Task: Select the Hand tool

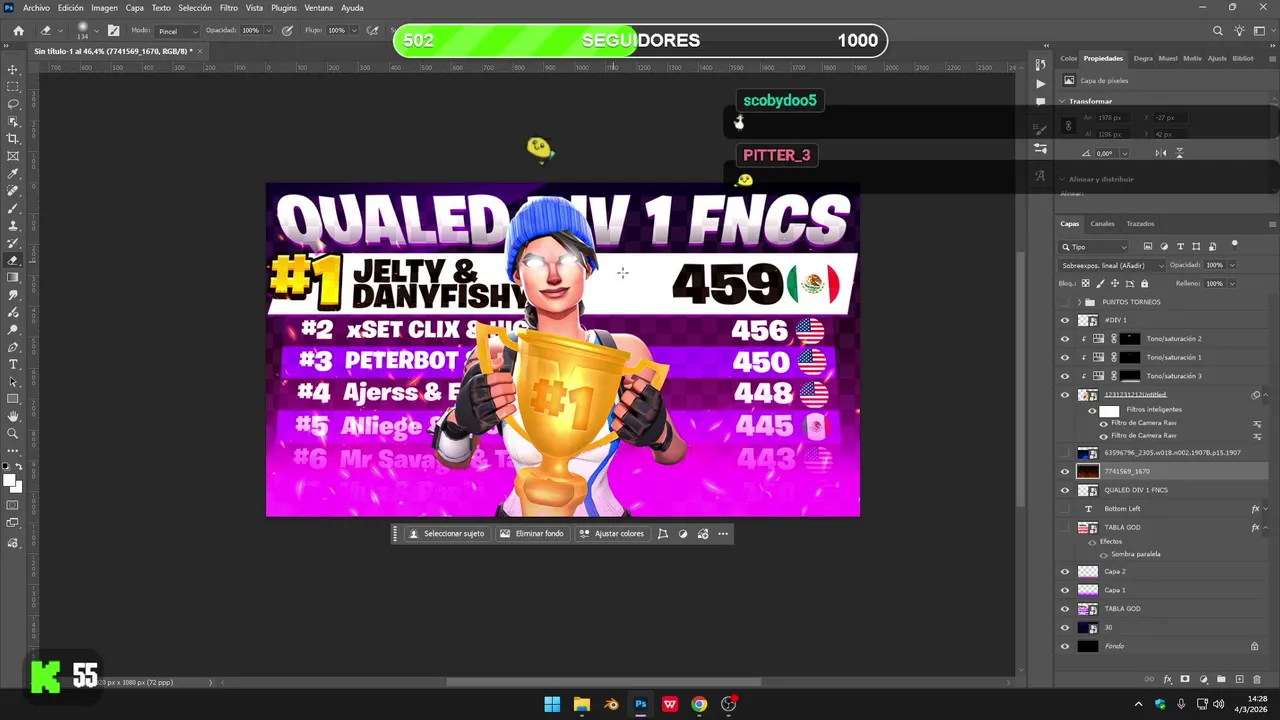Action: coord(13,416)
